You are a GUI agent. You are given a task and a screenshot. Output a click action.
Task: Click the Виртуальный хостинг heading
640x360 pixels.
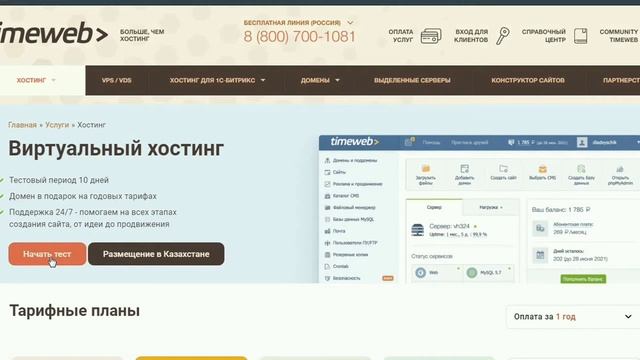point(116,148)
